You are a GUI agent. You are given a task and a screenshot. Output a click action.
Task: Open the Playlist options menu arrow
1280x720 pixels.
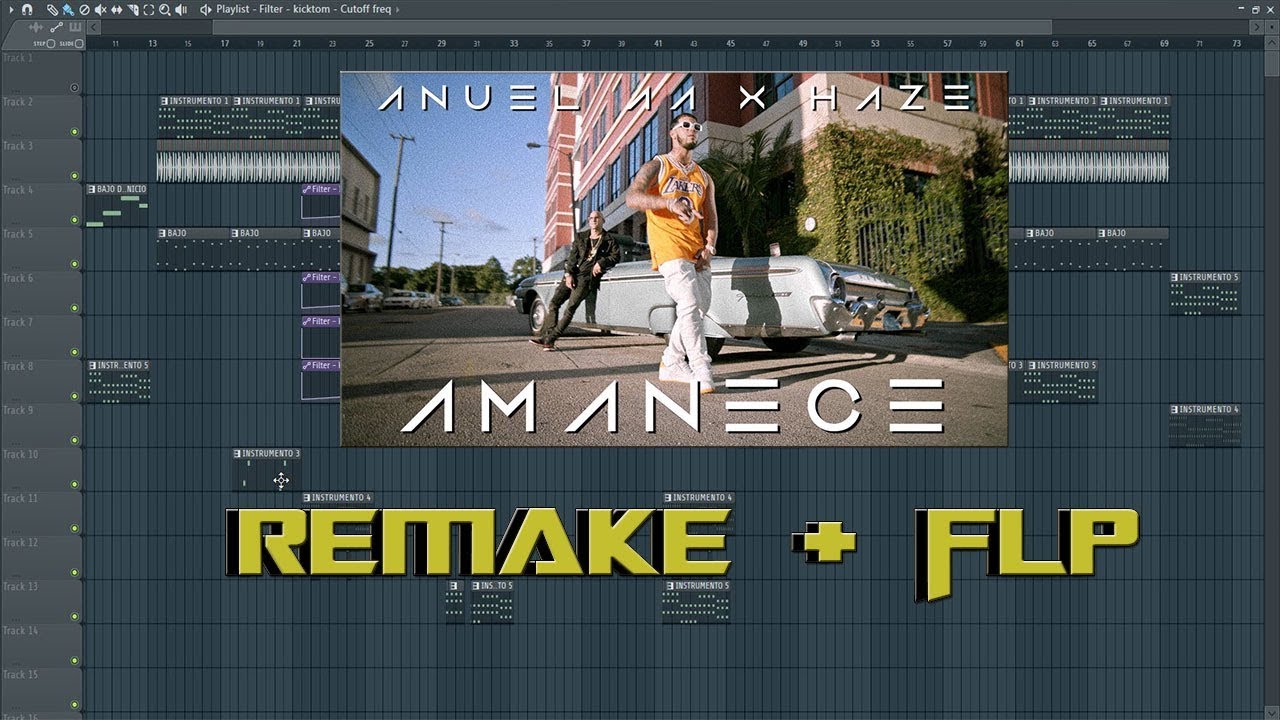click(x=11, y=9)
